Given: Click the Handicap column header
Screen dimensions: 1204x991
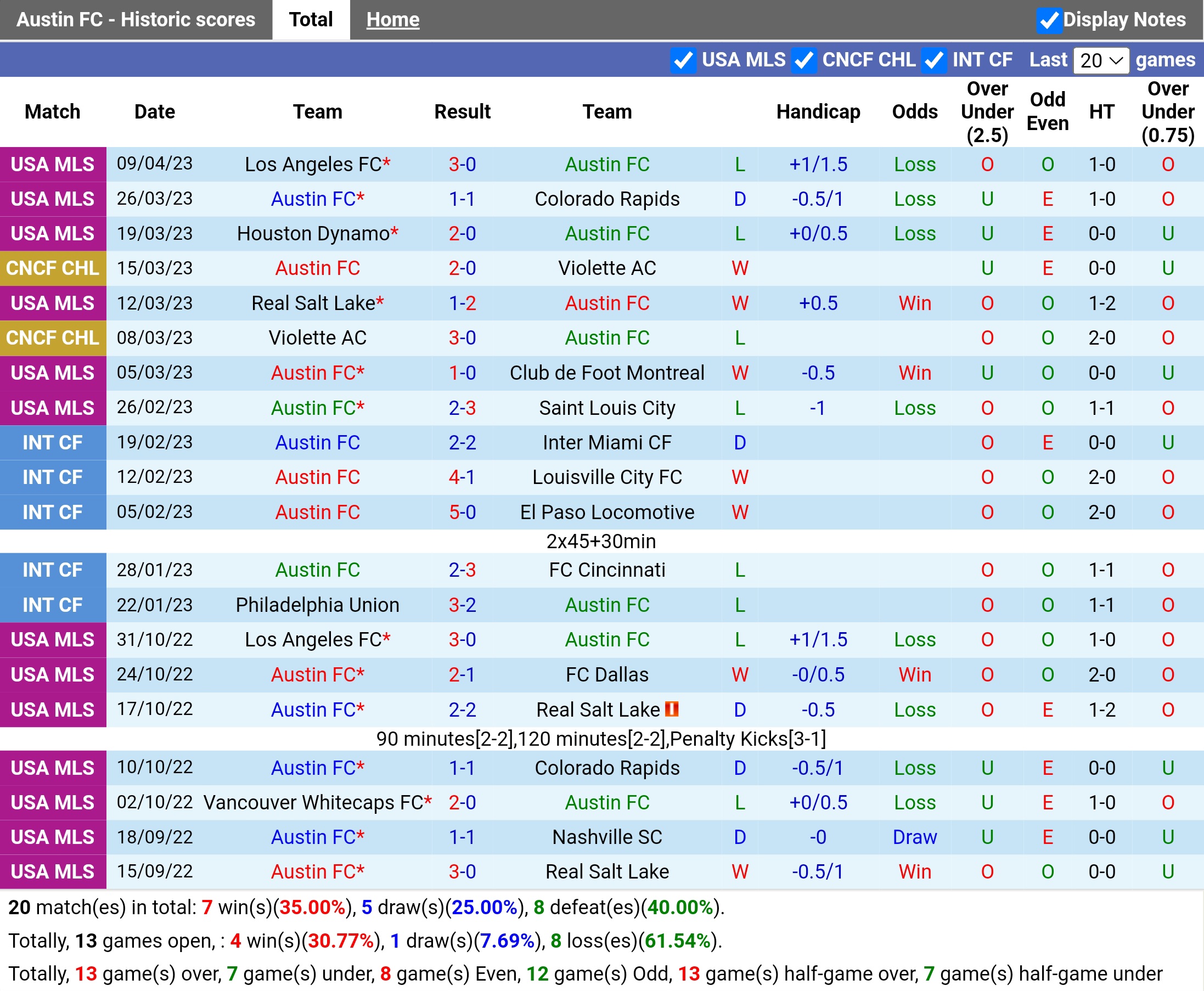Looking at the screenshot, I should coord(818,112).
